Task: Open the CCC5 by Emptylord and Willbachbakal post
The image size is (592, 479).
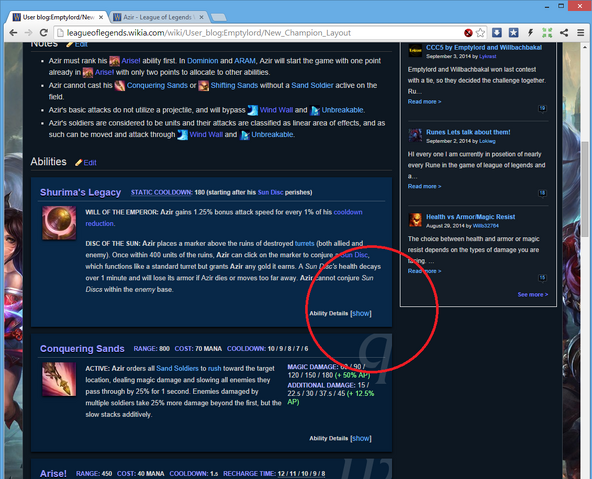Action: click(x=484, y=48)
